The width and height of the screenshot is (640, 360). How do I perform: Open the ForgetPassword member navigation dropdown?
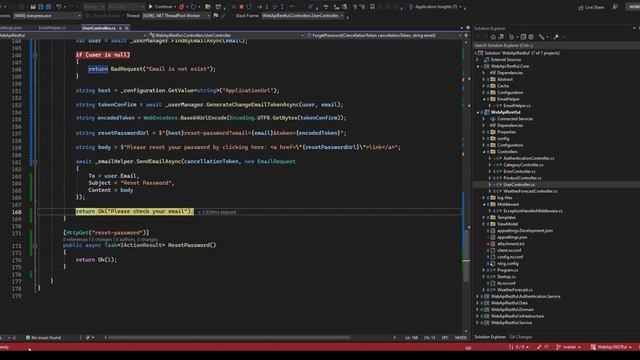pos(384,36)
